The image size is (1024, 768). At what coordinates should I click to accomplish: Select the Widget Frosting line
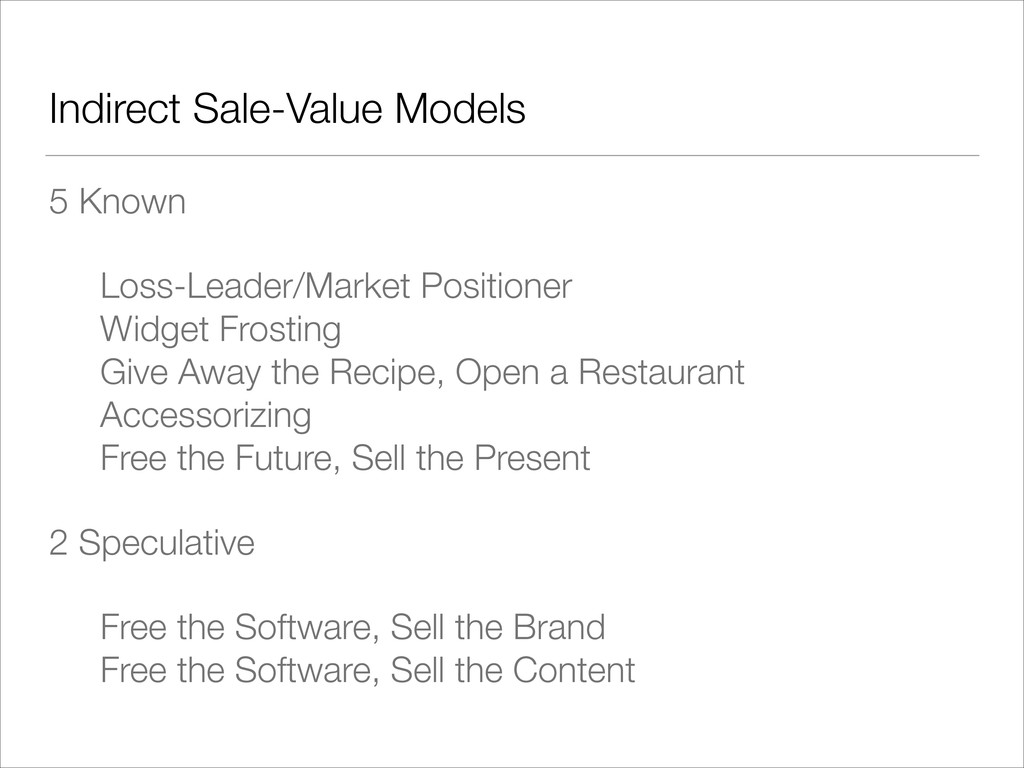pos(221,330)
